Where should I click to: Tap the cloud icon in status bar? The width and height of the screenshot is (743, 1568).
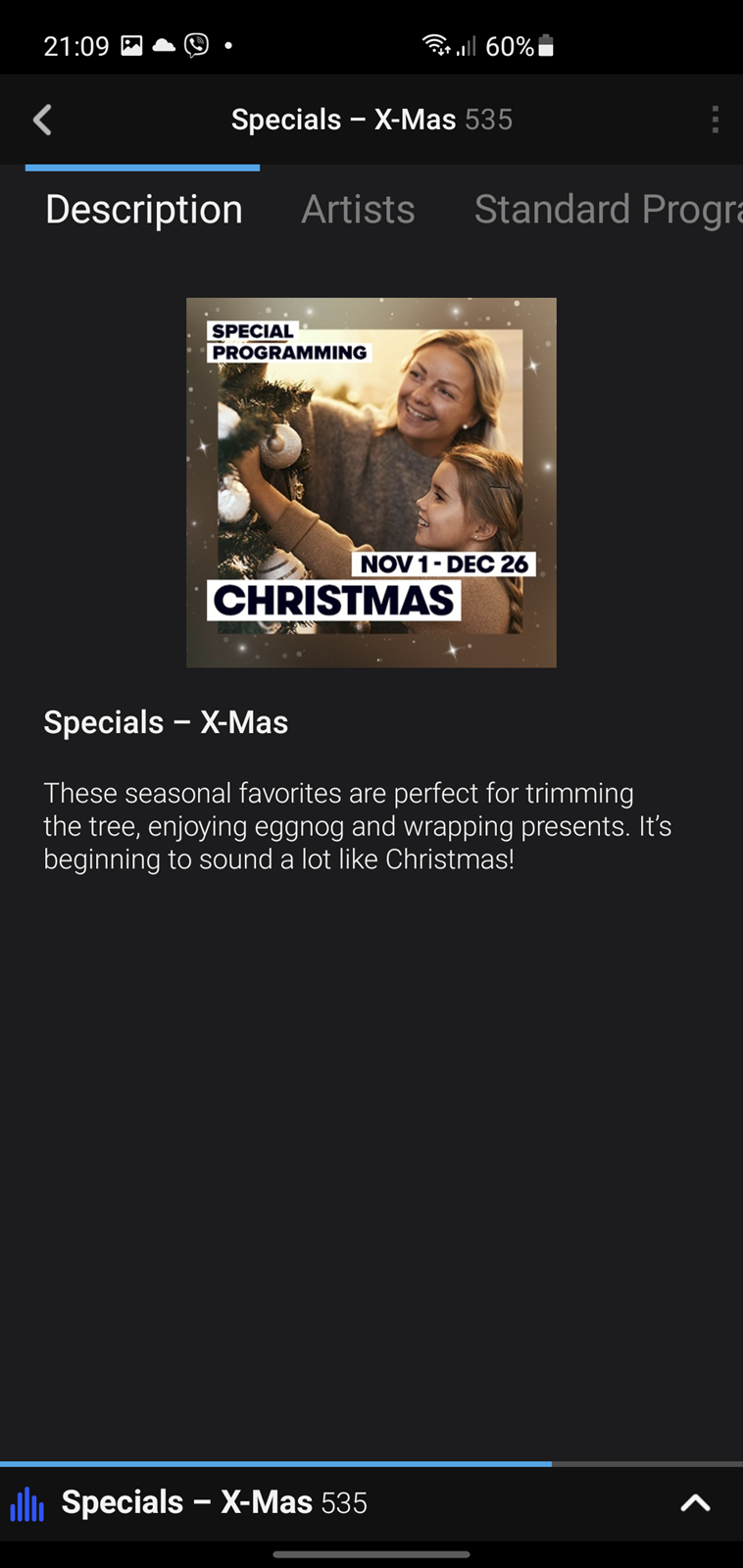[164, 45]
